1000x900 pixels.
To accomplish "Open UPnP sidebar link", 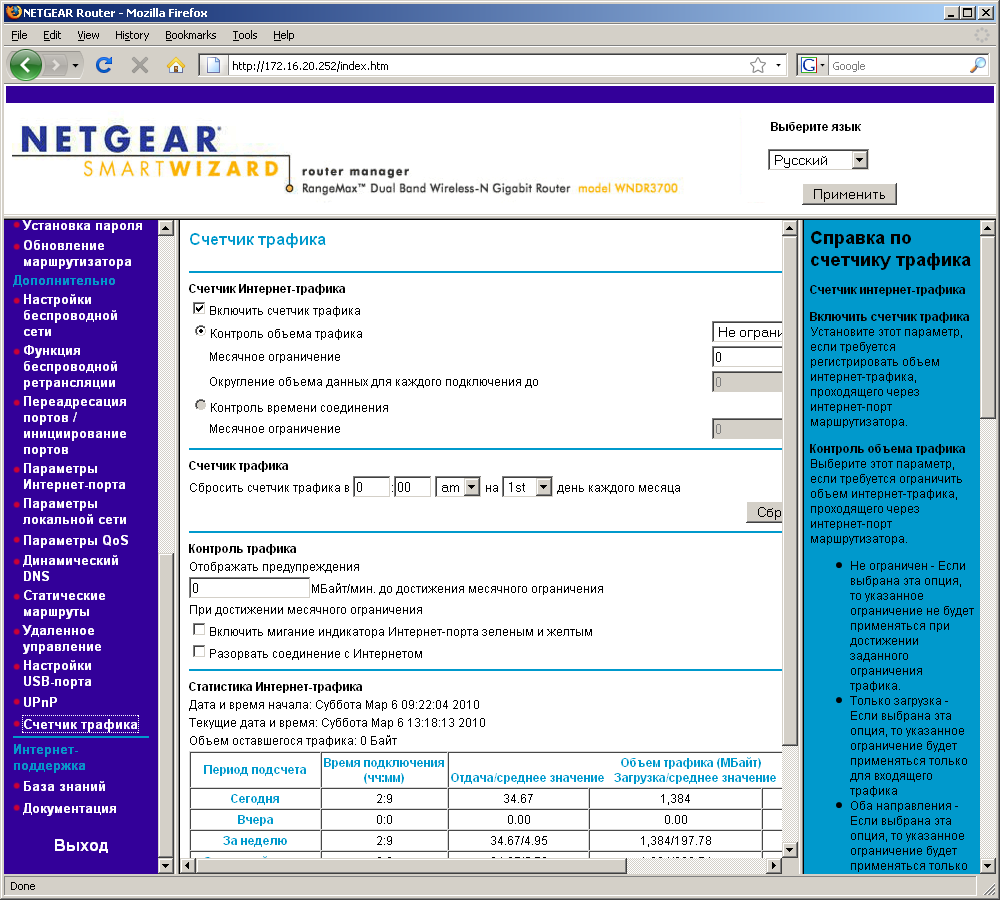I will tap(40, 702).
